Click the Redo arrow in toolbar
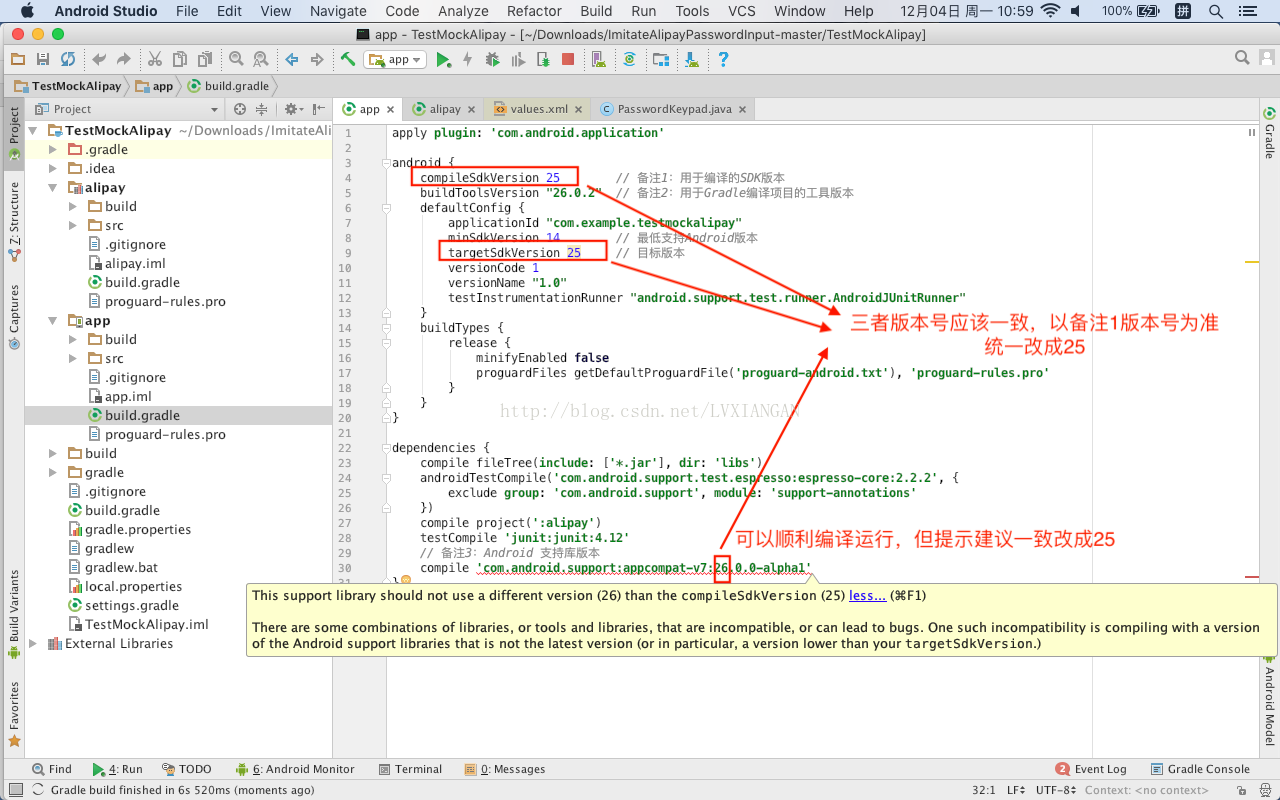Viewport: 1280px width, 800px height. [124, 60]
